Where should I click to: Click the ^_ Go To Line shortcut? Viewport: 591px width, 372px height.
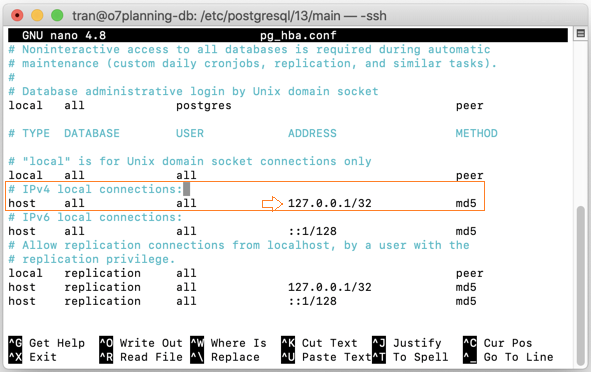point(508,357)
